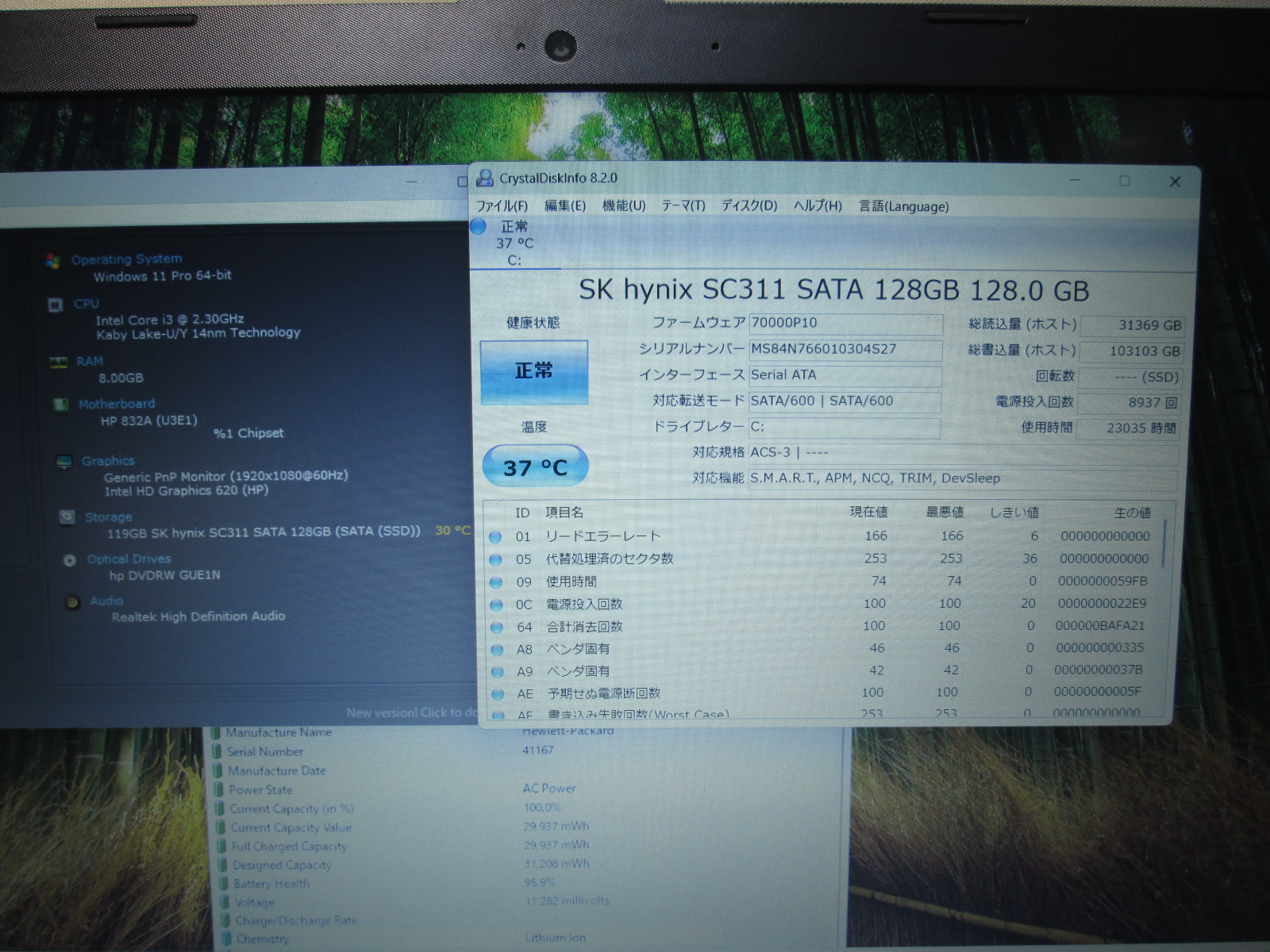The width and height of the screenshot is (1270, 952).
Task: Click the RAM icon in system summary
Action: coord(58,363)
